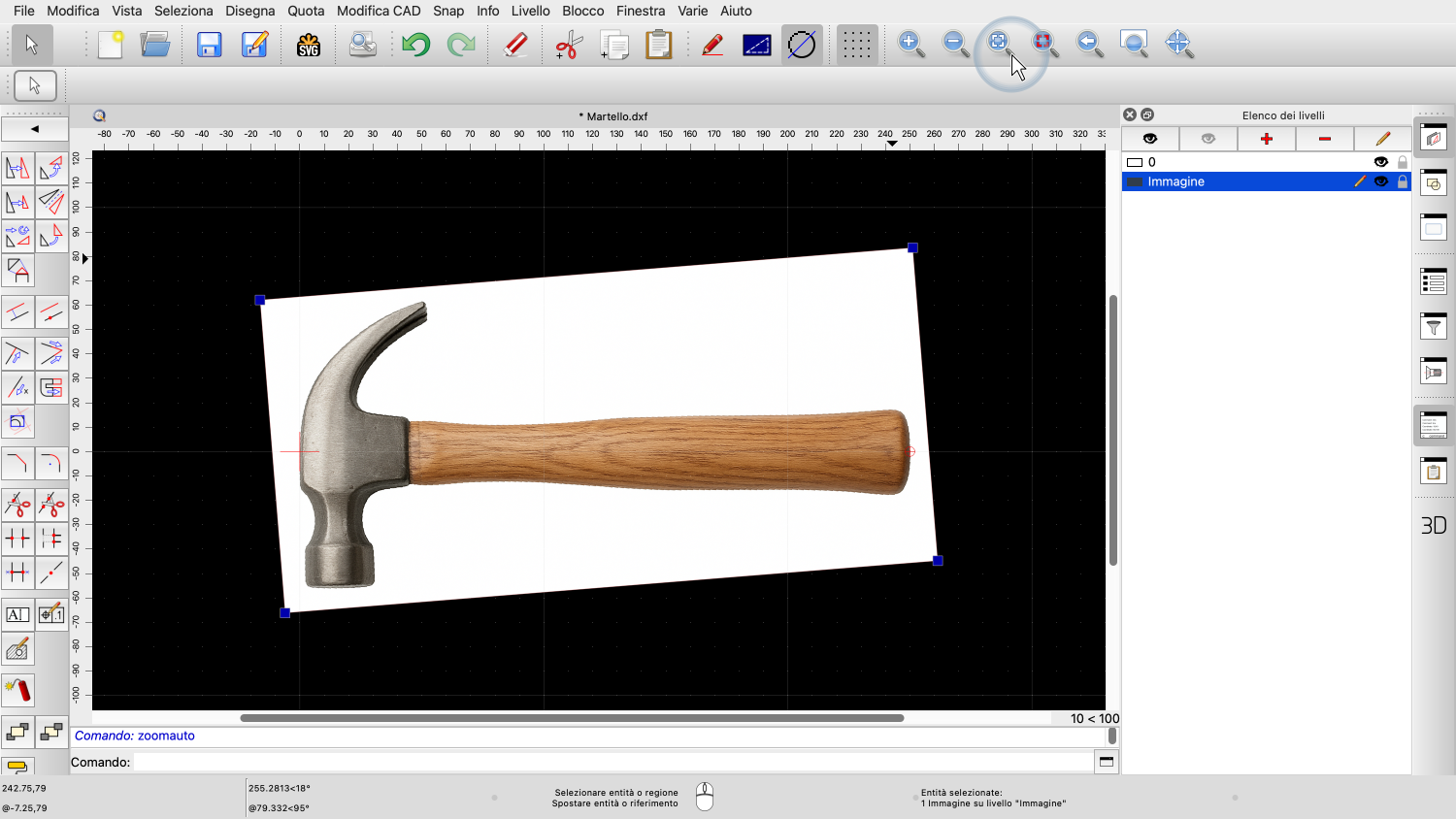Add a new layer with red plus
1456x819 pixels.
tap(1266, 139)
